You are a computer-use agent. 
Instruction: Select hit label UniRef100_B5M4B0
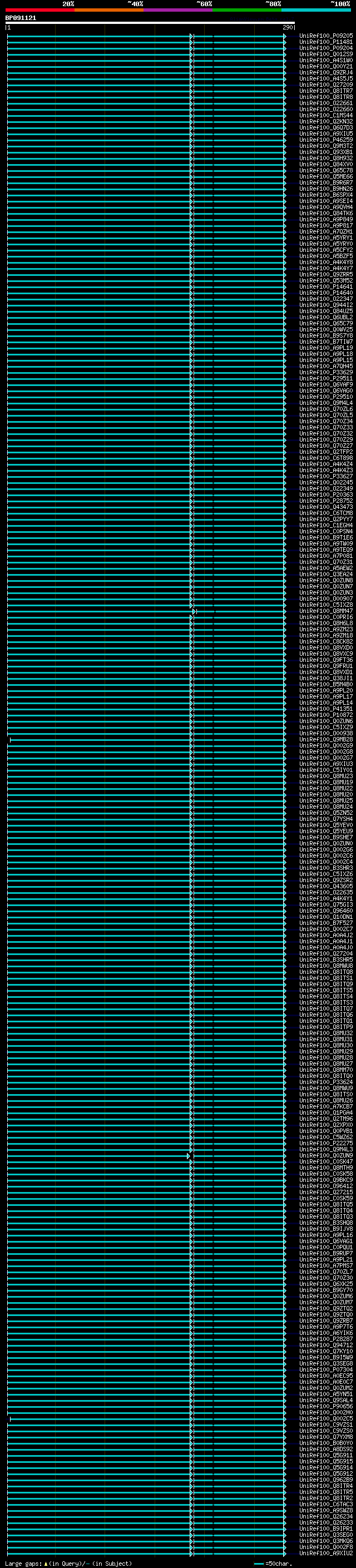pos(326,684)
